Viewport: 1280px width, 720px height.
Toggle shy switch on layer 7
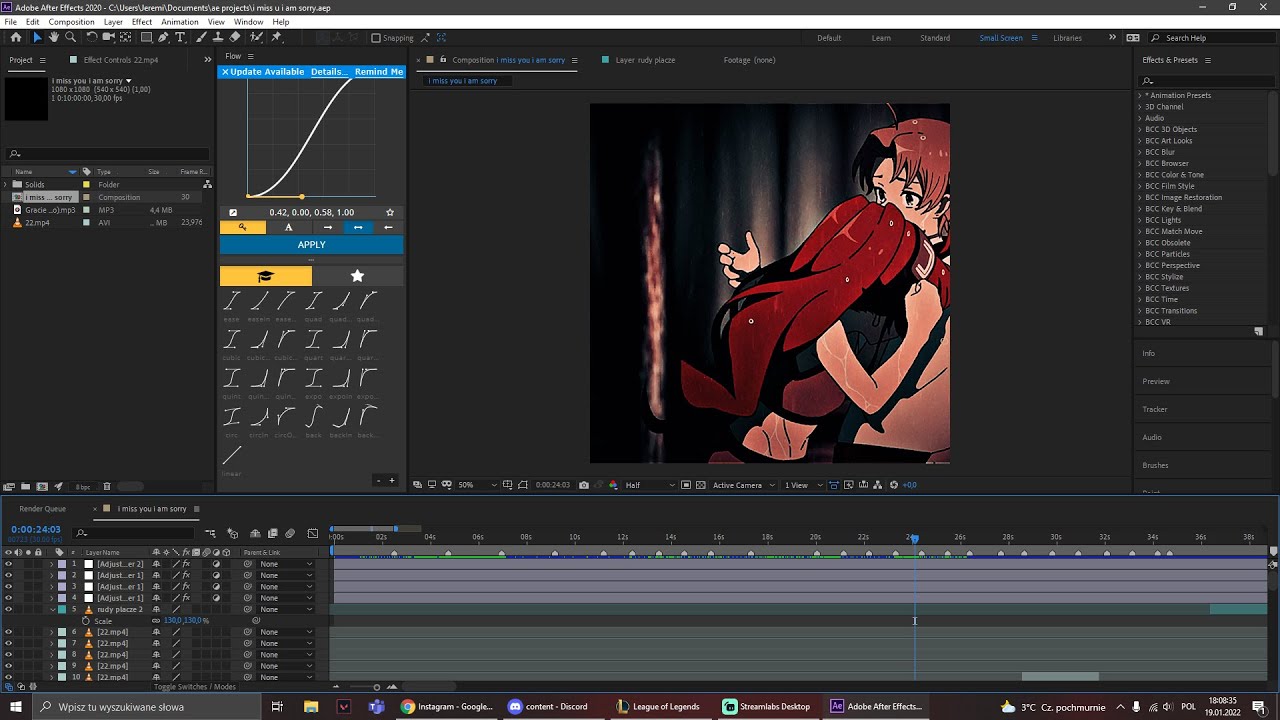coord(156,644)
